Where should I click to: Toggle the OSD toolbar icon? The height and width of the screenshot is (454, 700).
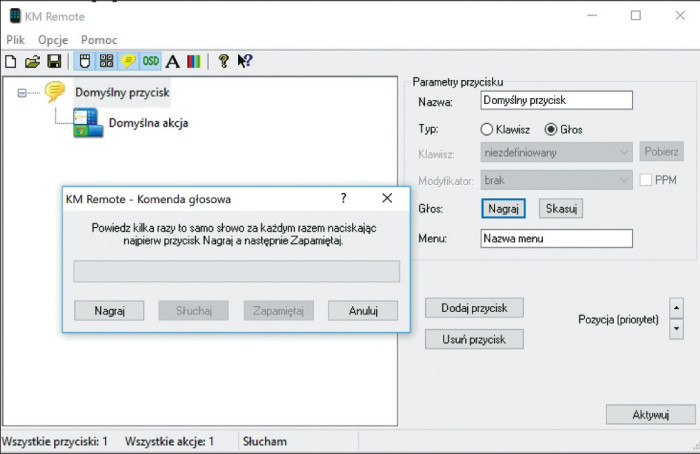pos(150,61)
